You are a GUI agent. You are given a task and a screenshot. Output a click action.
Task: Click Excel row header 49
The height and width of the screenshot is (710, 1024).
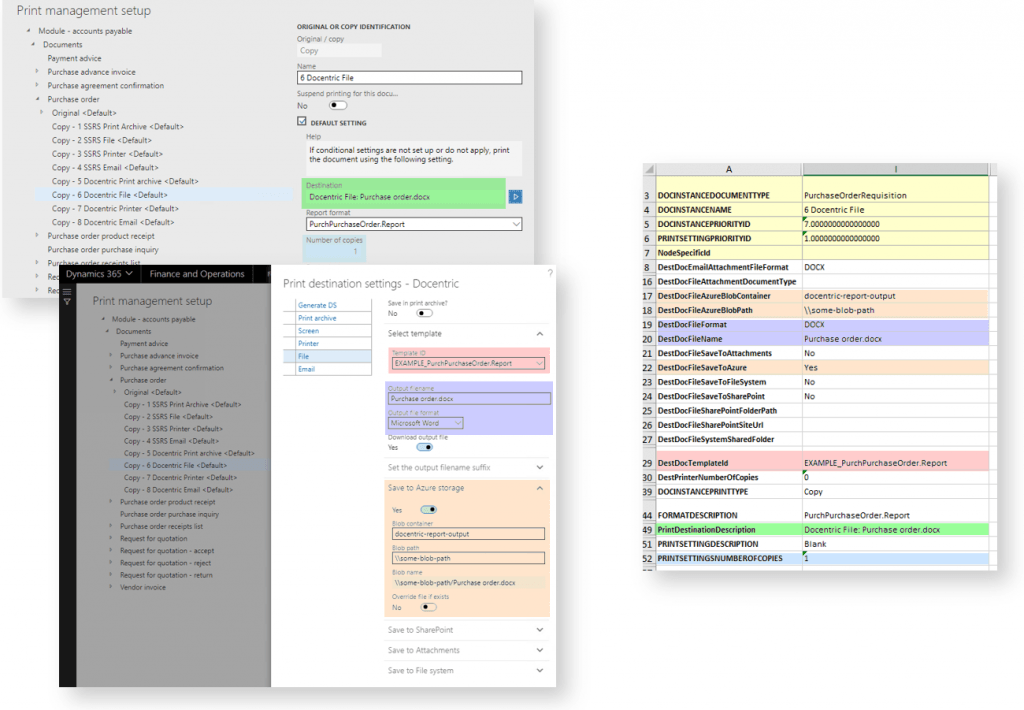coord(647,530)
